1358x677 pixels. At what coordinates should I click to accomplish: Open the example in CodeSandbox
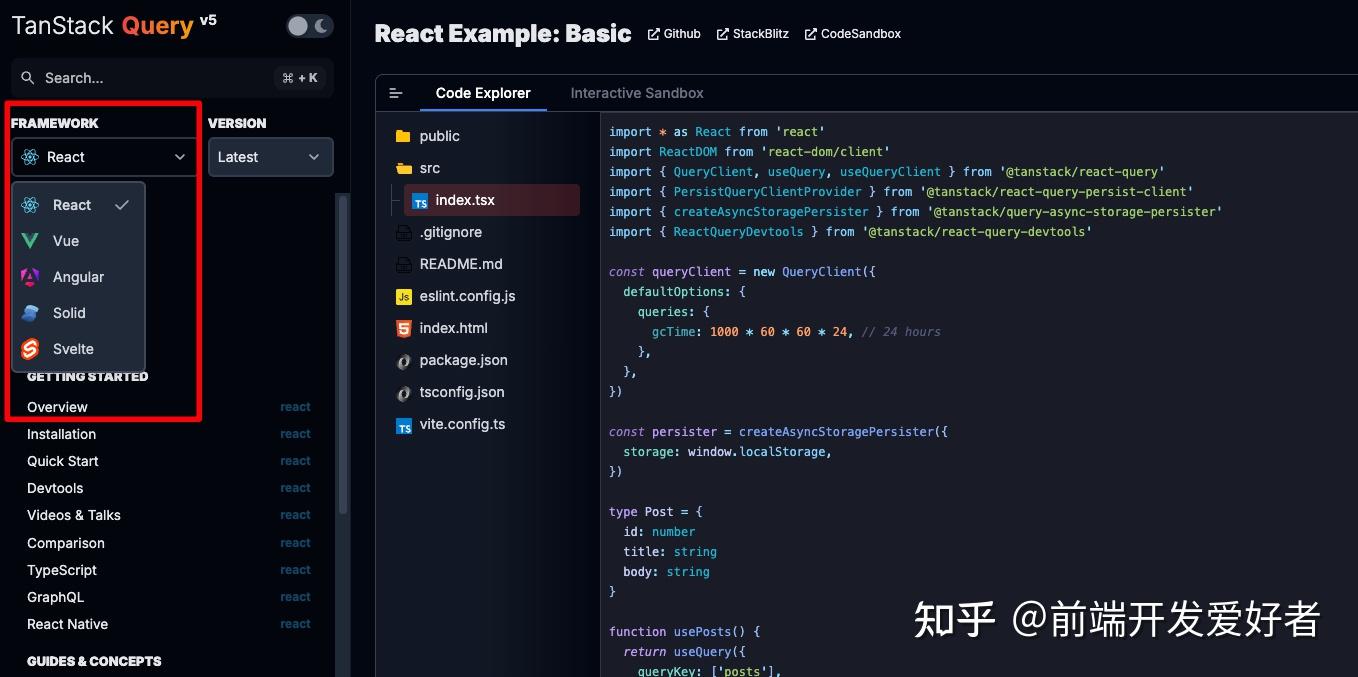point(852,34)
